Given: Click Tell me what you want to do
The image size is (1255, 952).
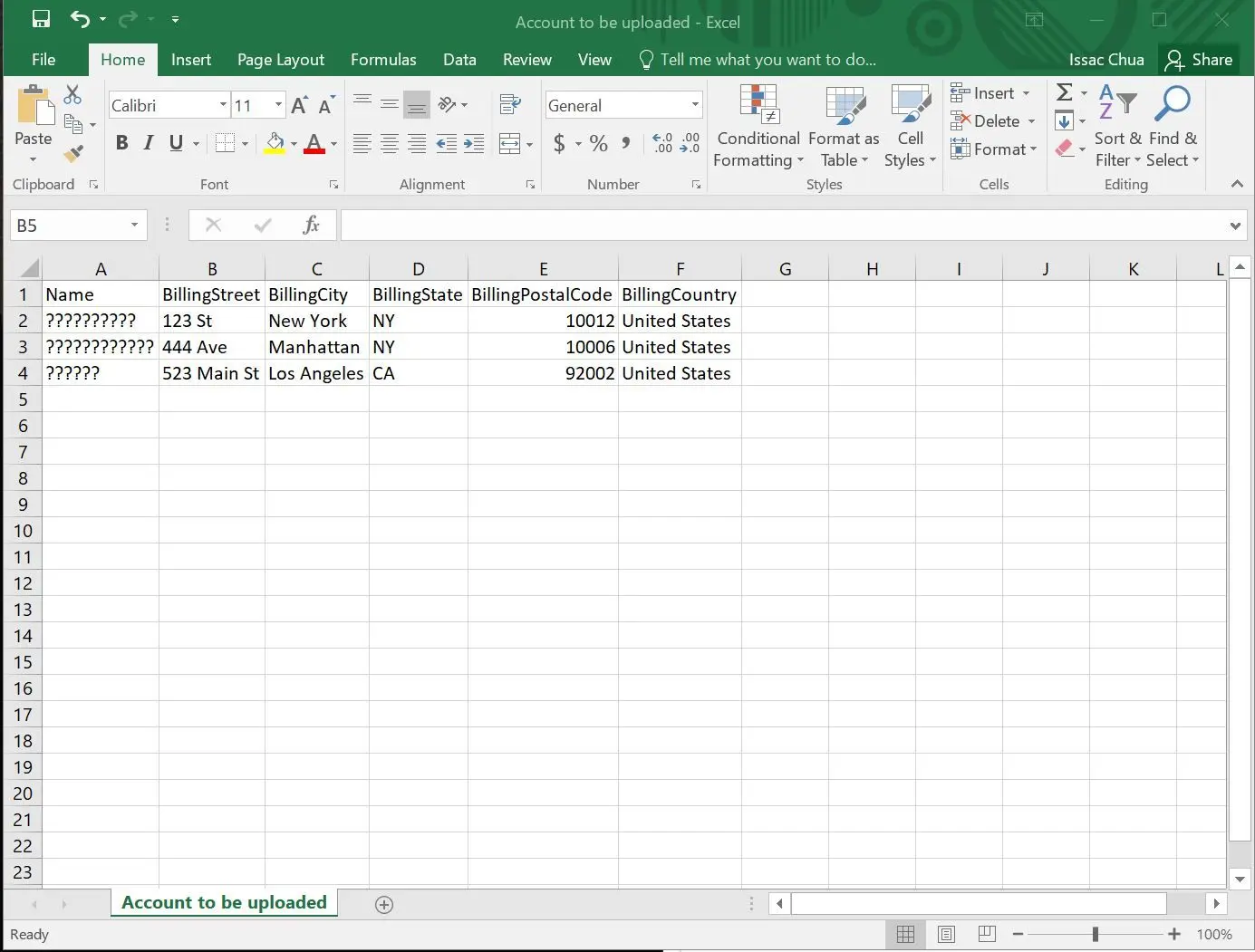Looking at the screenshot, I should pyautogui.click(x=758, y=60).
